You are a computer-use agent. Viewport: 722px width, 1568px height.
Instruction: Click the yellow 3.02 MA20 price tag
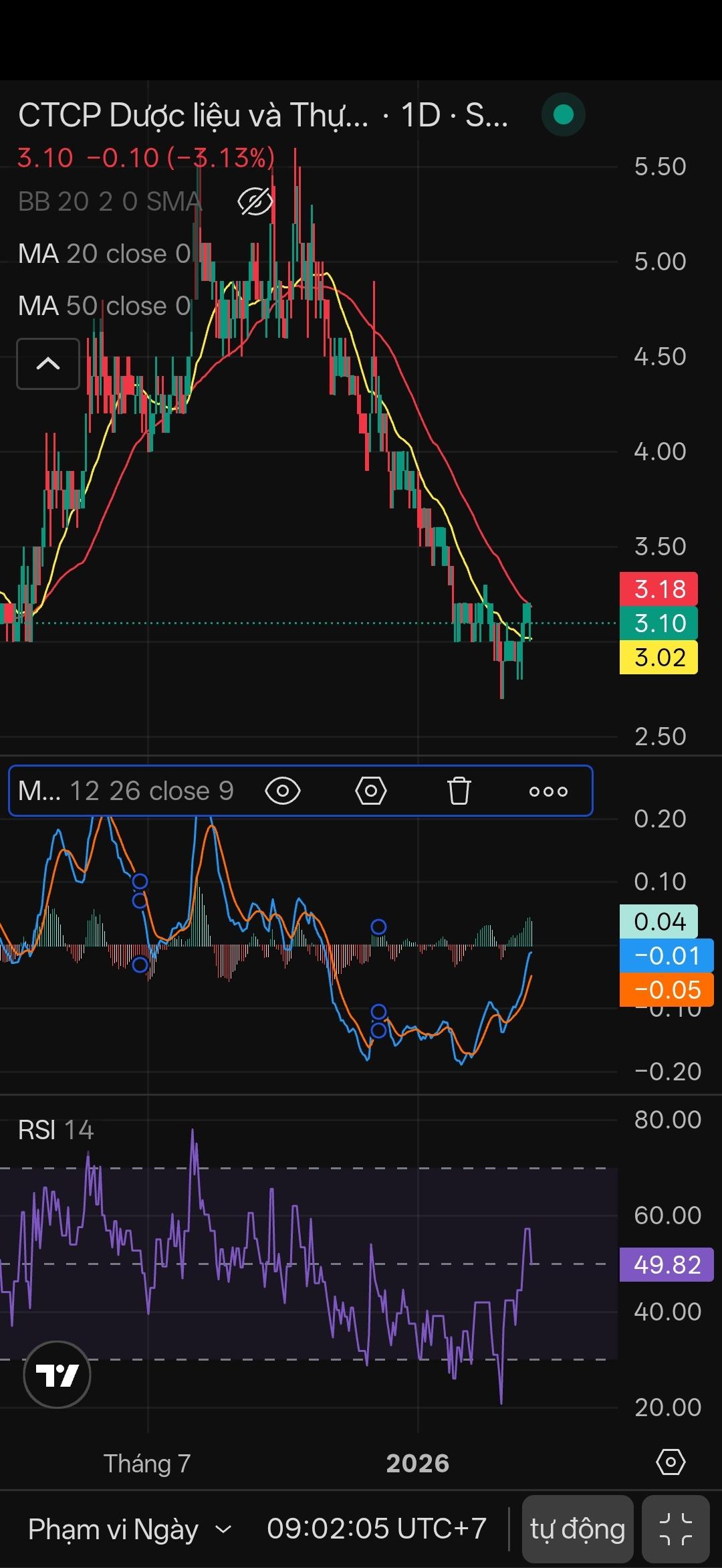658,657
